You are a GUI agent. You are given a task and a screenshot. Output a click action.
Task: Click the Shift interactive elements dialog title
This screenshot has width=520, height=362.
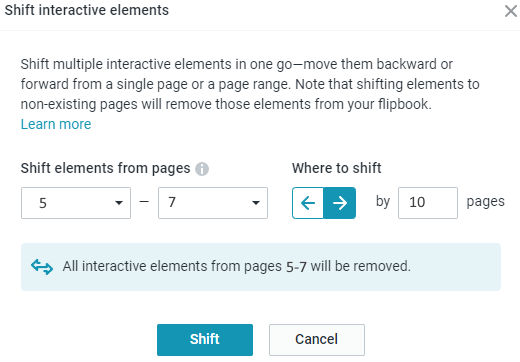(x=87, y=10)
